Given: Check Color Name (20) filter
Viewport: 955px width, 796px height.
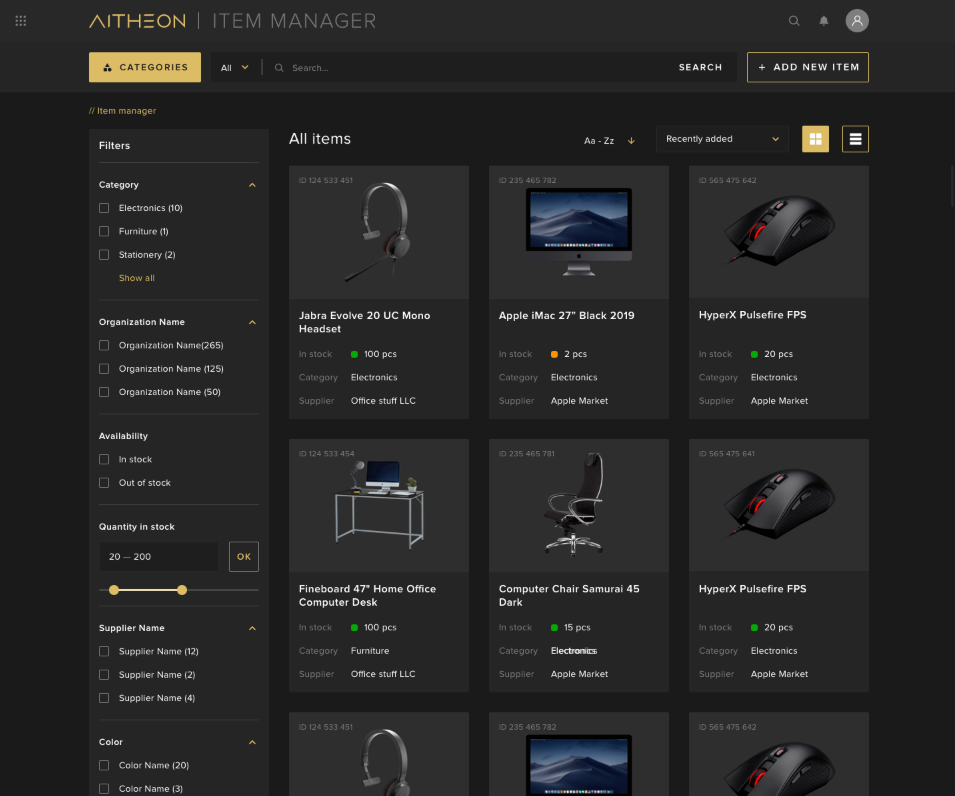Looking at the screenshot, I should [104, 766].
